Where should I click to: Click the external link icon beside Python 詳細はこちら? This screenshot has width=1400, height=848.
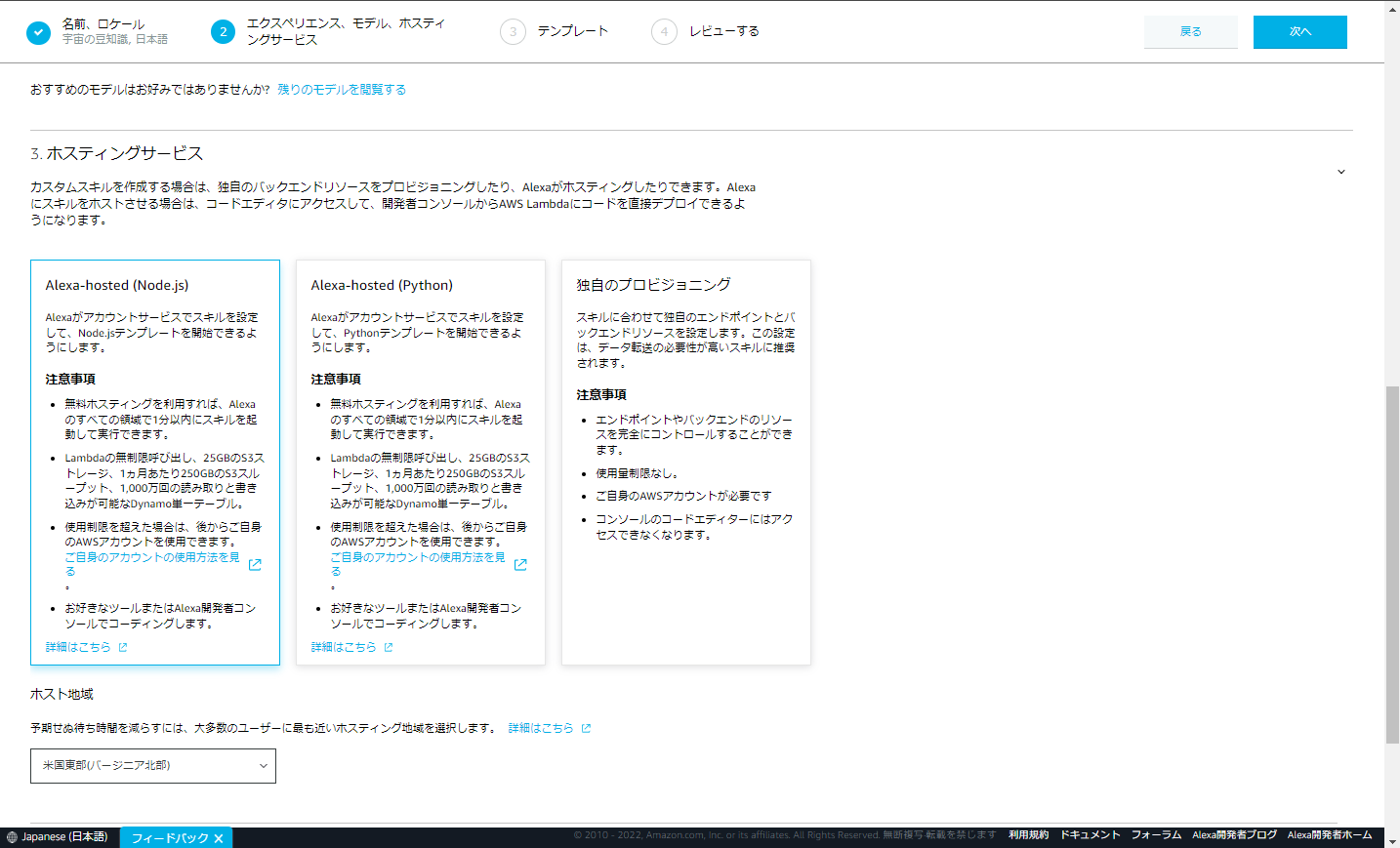388,646
